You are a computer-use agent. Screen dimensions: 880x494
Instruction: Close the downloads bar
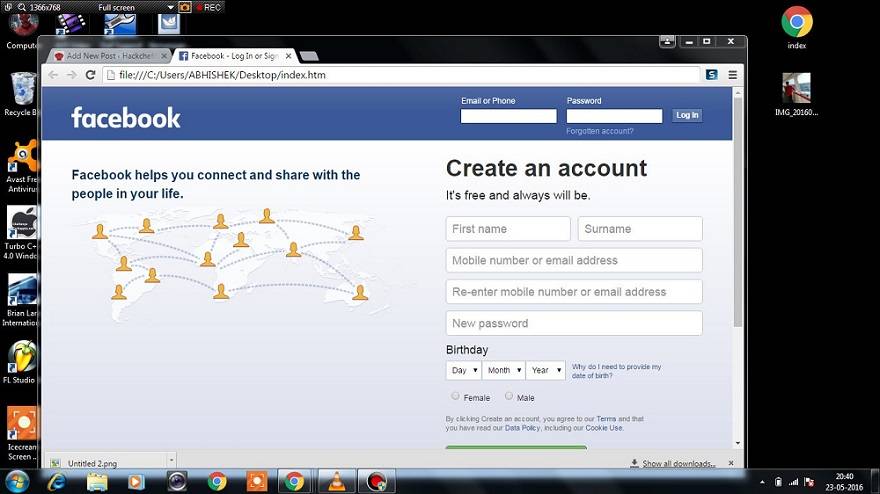[x=731, y=463]
